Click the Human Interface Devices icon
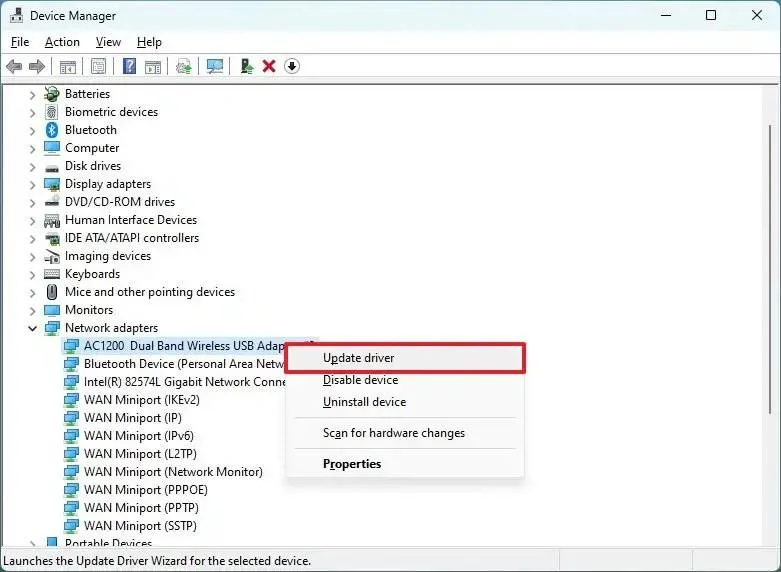781x572 pixels. tap(52, 220)
